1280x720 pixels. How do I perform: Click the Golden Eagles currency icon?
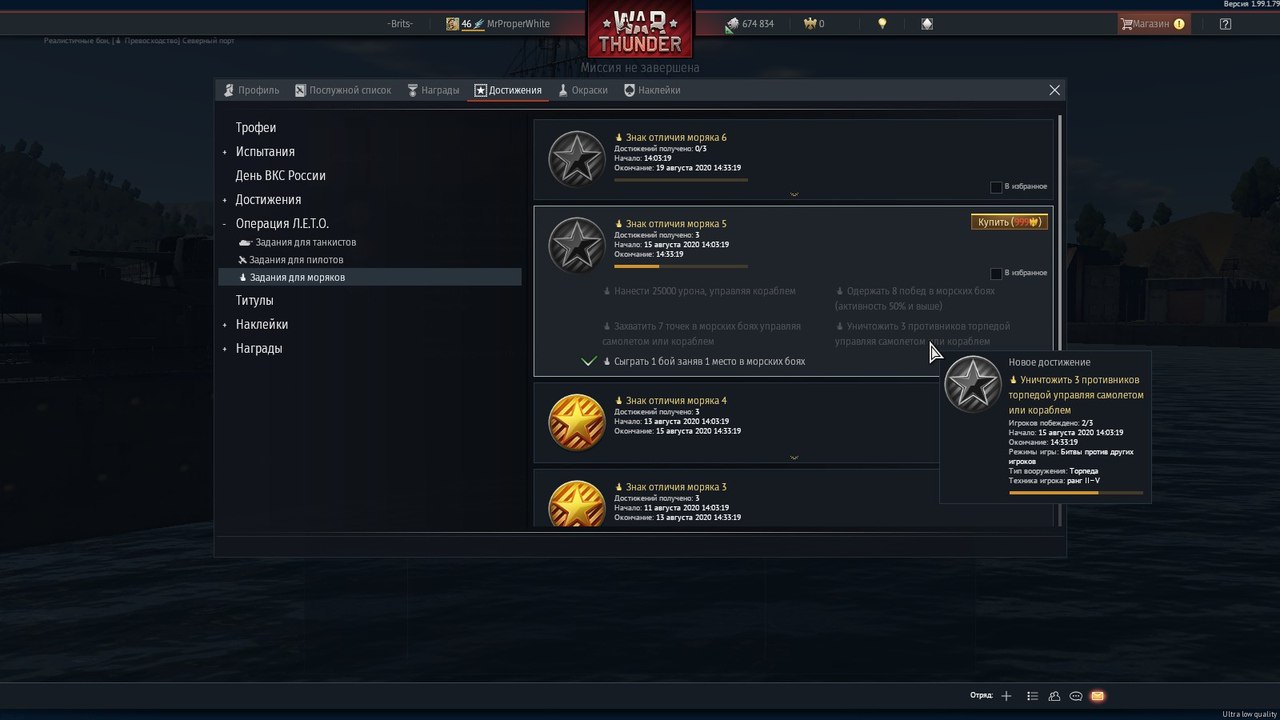tap(810, 24)
